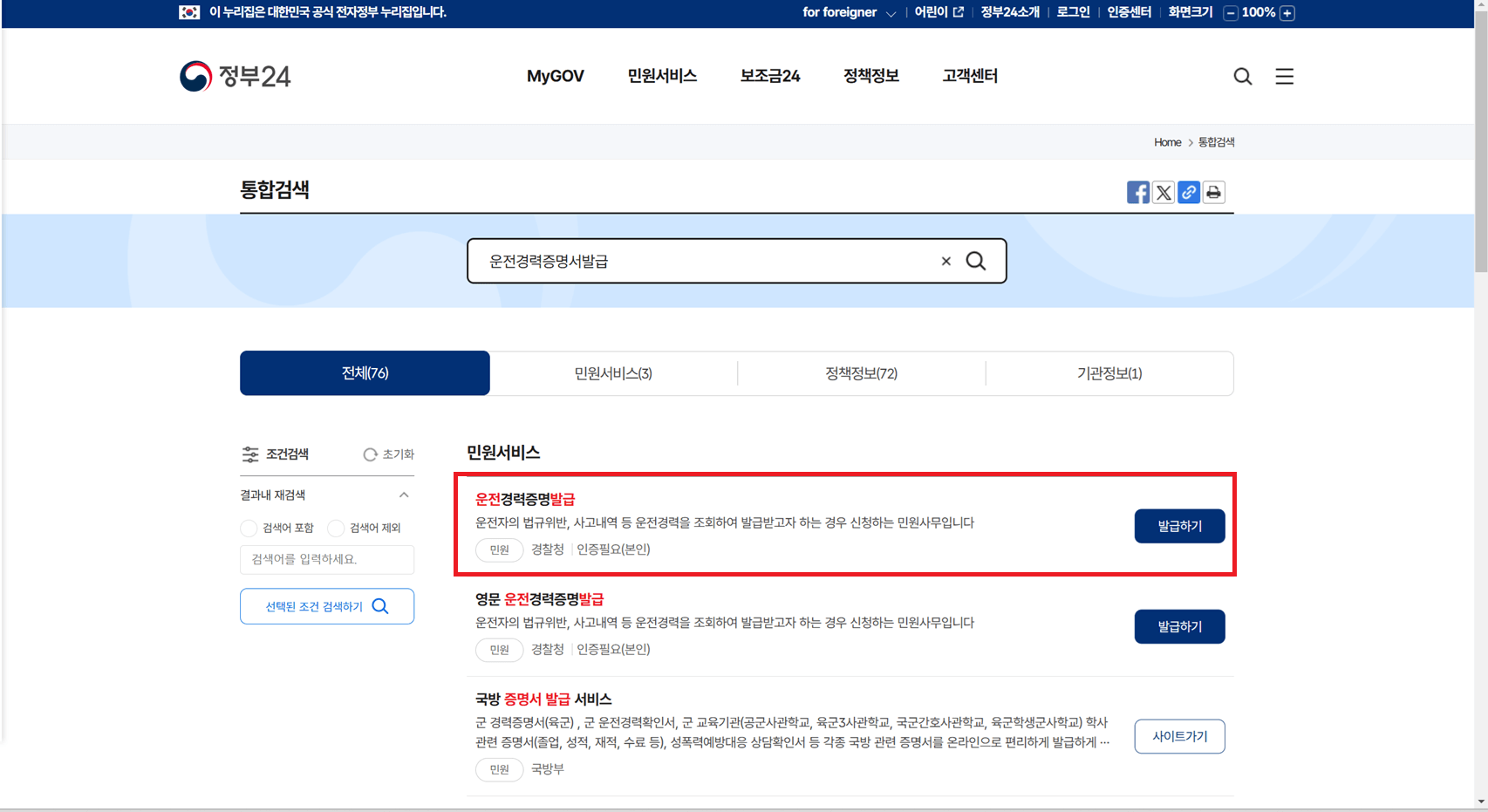Select the 검색어 제외 option
Screen dimensions: 1488x812
coord(336,528)
